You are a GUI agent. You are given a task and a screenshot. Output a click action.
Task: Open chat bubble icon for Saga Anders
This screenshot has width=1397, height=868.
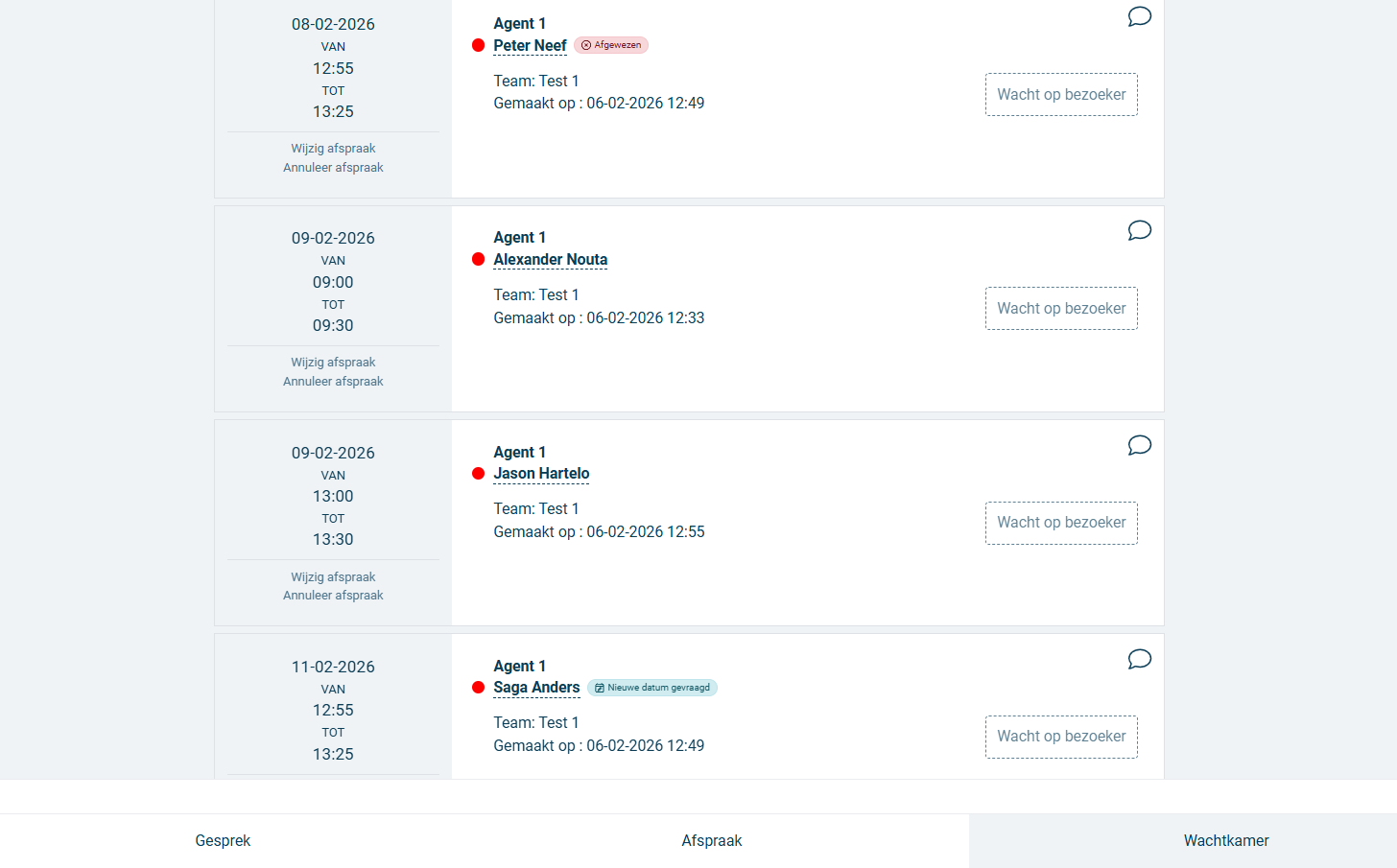(1139, 659)
